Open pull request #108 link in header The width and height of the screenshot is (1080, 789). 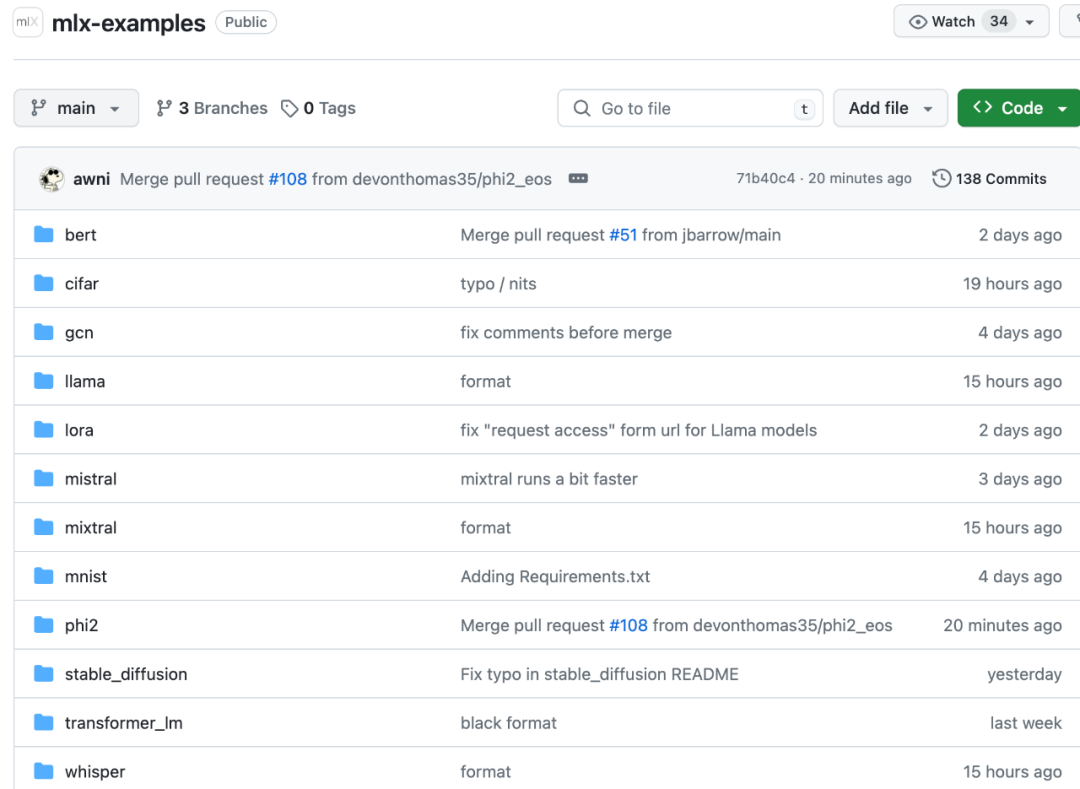pos(288,179)
